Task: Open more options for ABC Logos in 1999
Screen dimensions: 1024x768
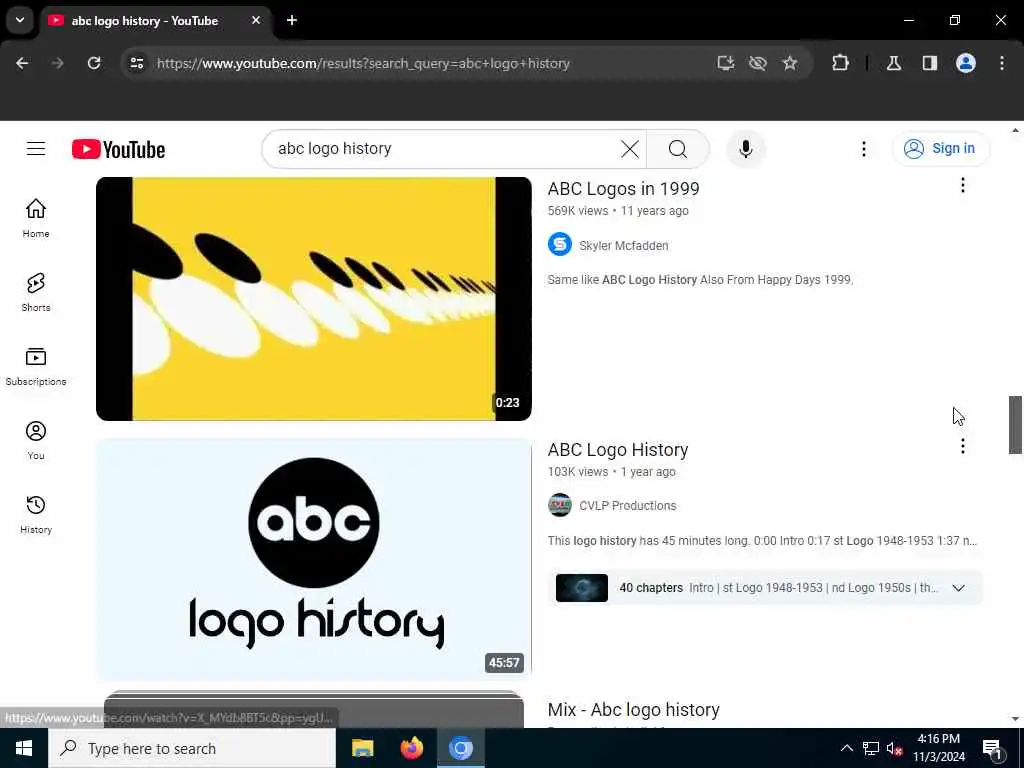Action: 962,185
